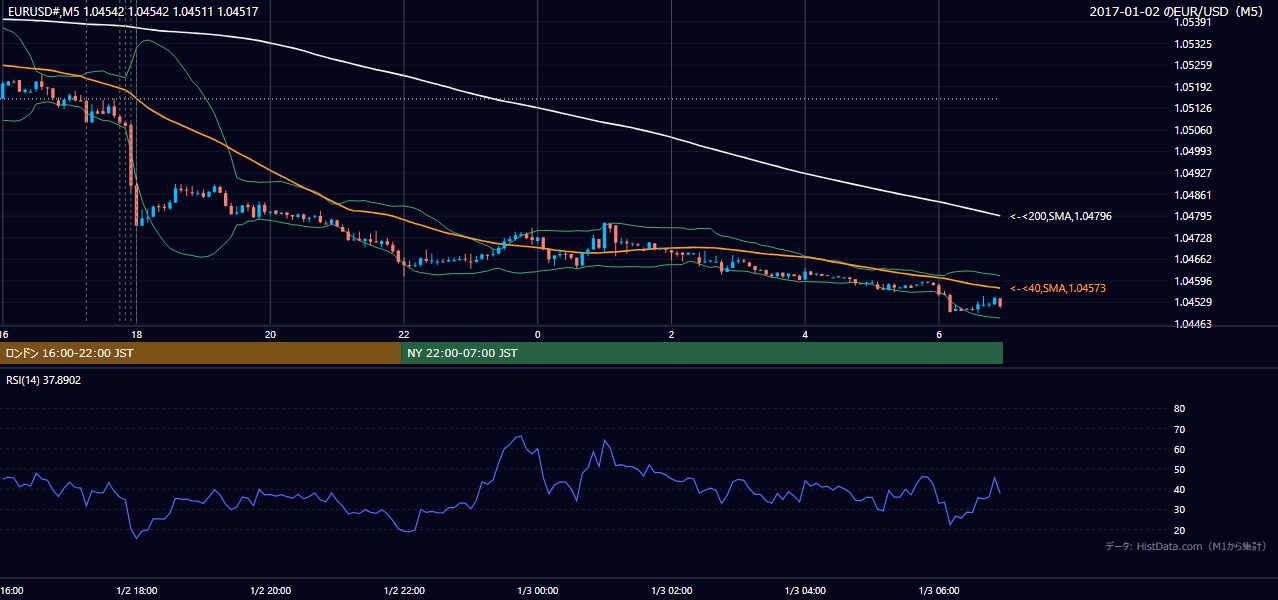Click the 1.04662 price axis label
This screenshot has width=1278, height=600.
point(1193,259)
